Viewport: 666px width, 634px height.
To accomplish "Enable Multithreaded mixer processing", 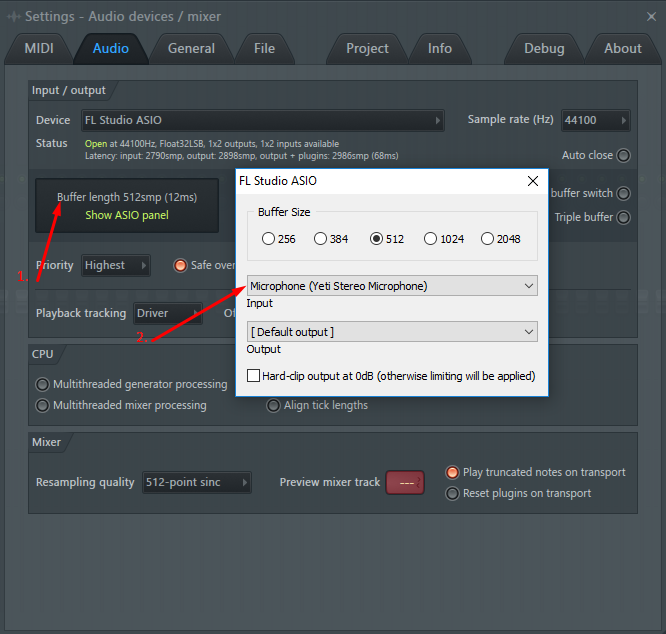I will pyautogui.click(x=42, y=405).
